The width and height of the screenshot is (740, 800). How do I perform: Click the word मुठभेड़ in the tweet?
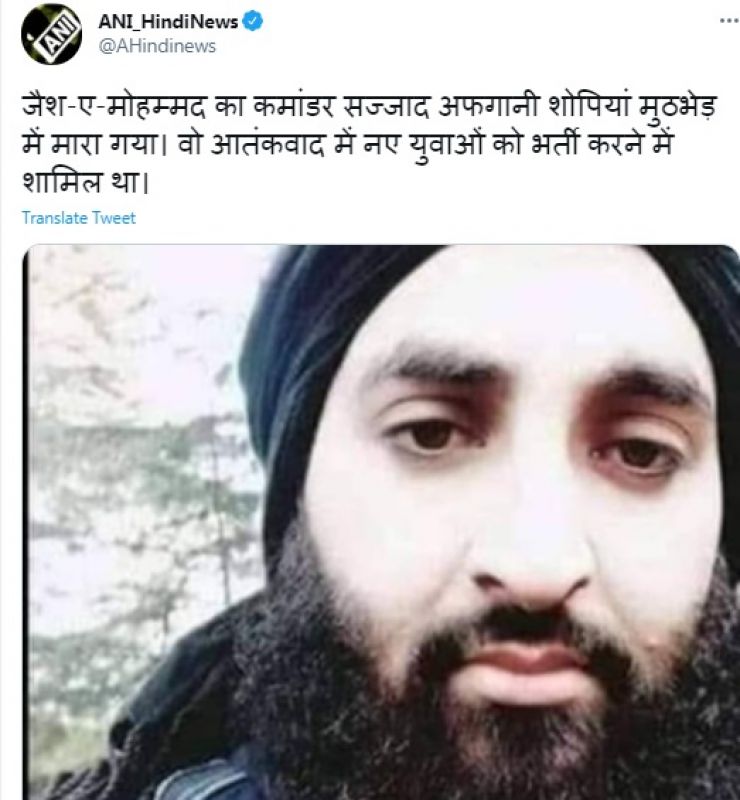click(x=678, y=108)
